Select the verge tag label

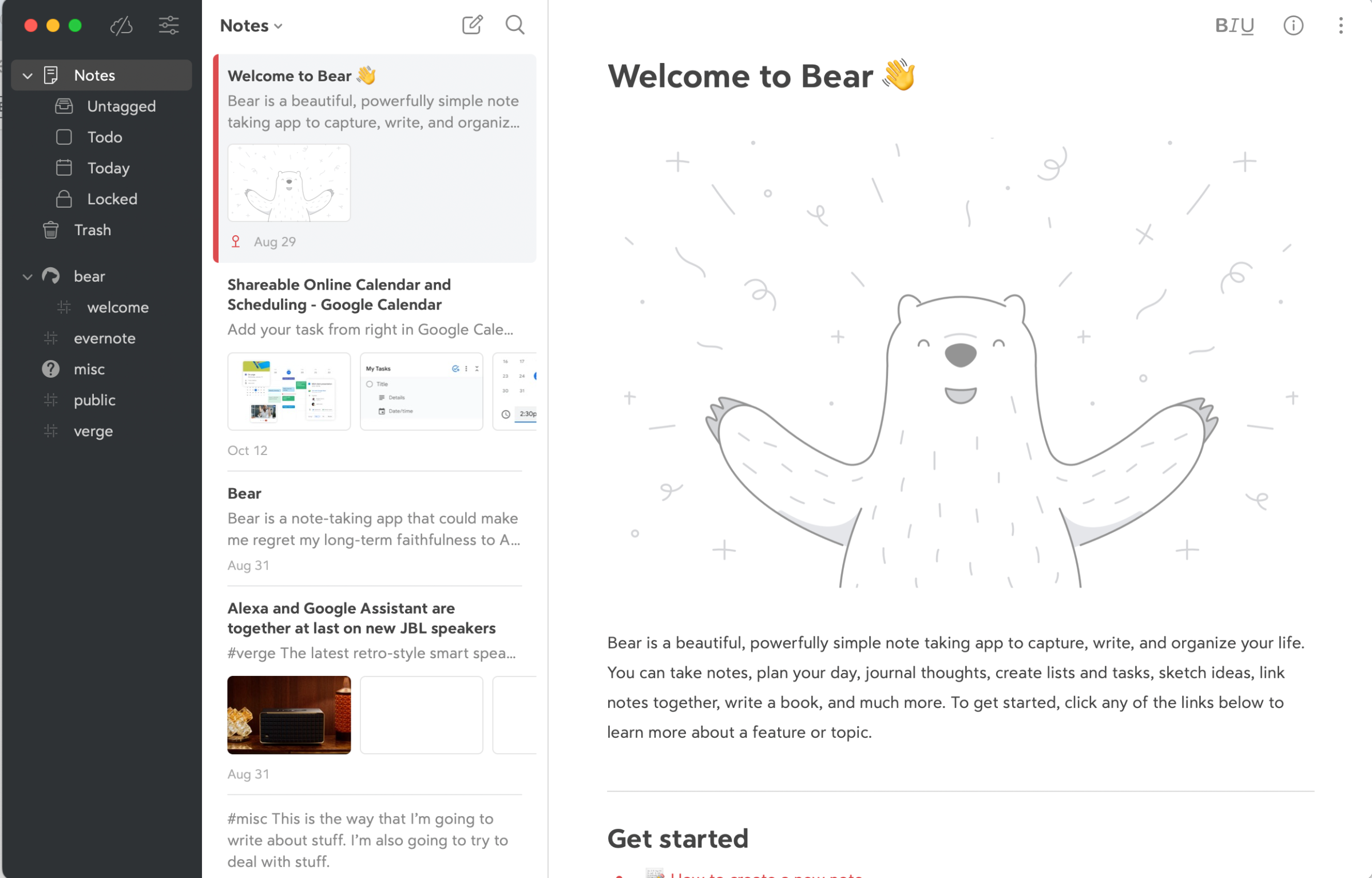click(x=93, y=431)
